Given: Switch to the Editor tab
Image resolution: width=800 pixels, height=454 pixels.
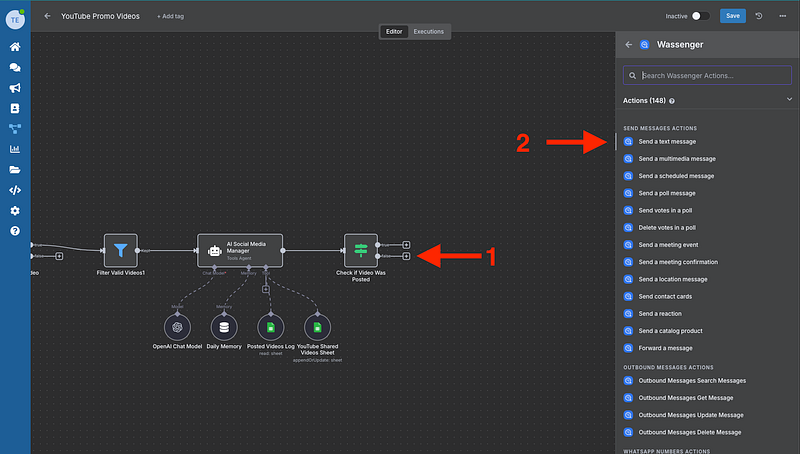Looking at the screenshot, I should (x=394, y=32).
